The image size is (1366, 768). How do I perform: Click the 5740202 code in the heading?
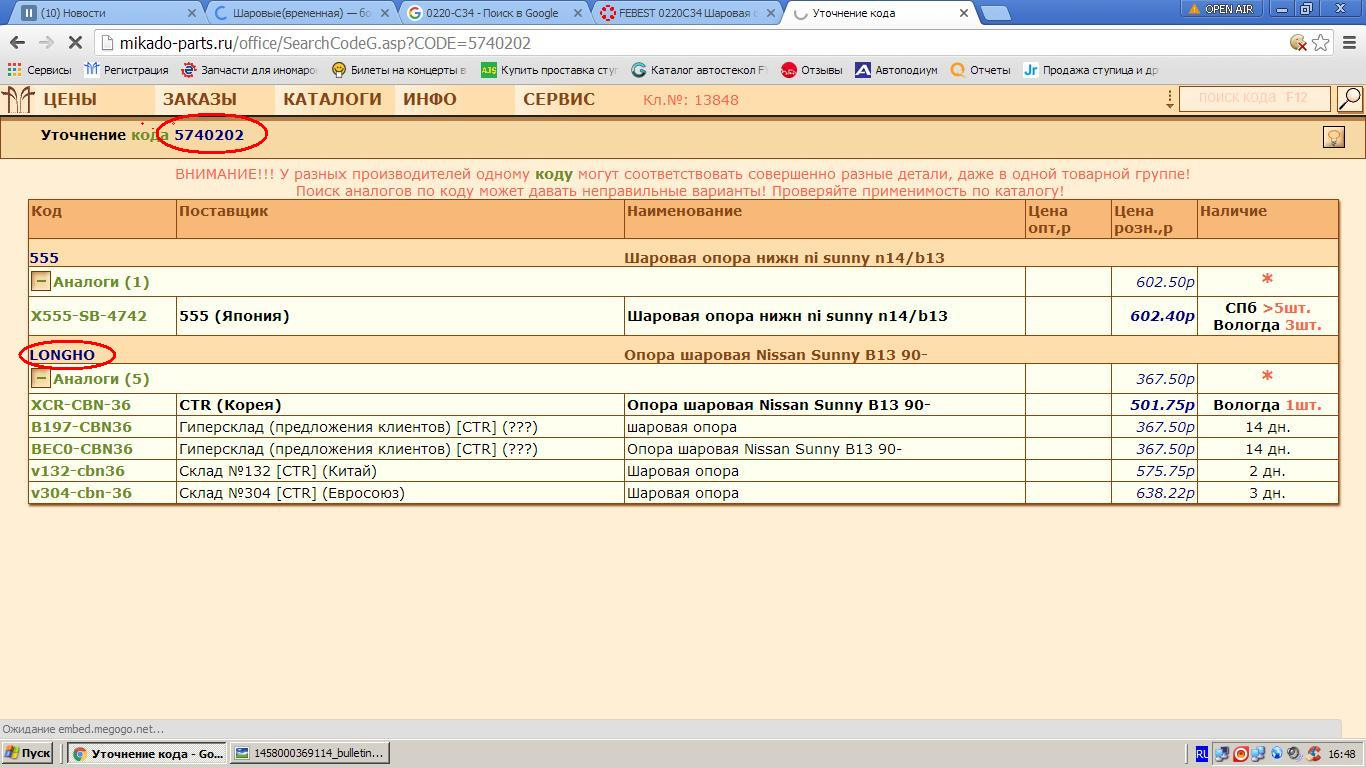[209, 135]
